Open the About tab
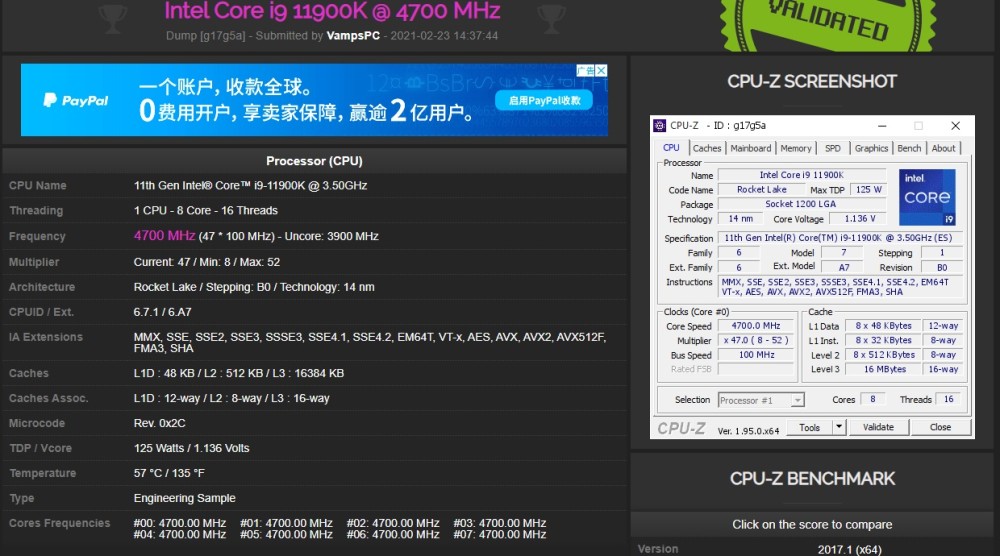Viewport: 1000px width, 556px height. pyautogui.click(x=943, y=148)
